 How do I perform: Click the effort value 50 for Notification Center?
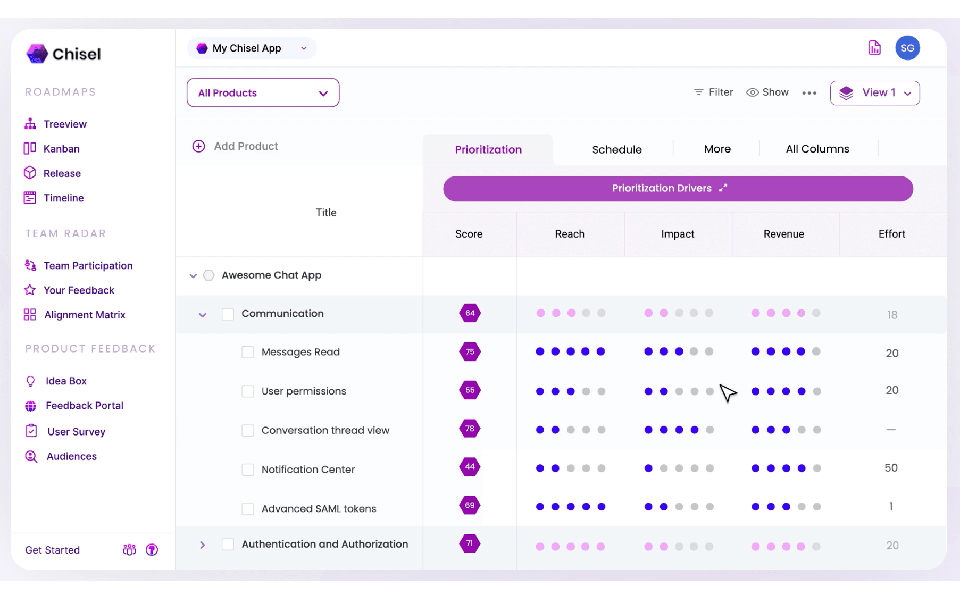tap(891, 468)
